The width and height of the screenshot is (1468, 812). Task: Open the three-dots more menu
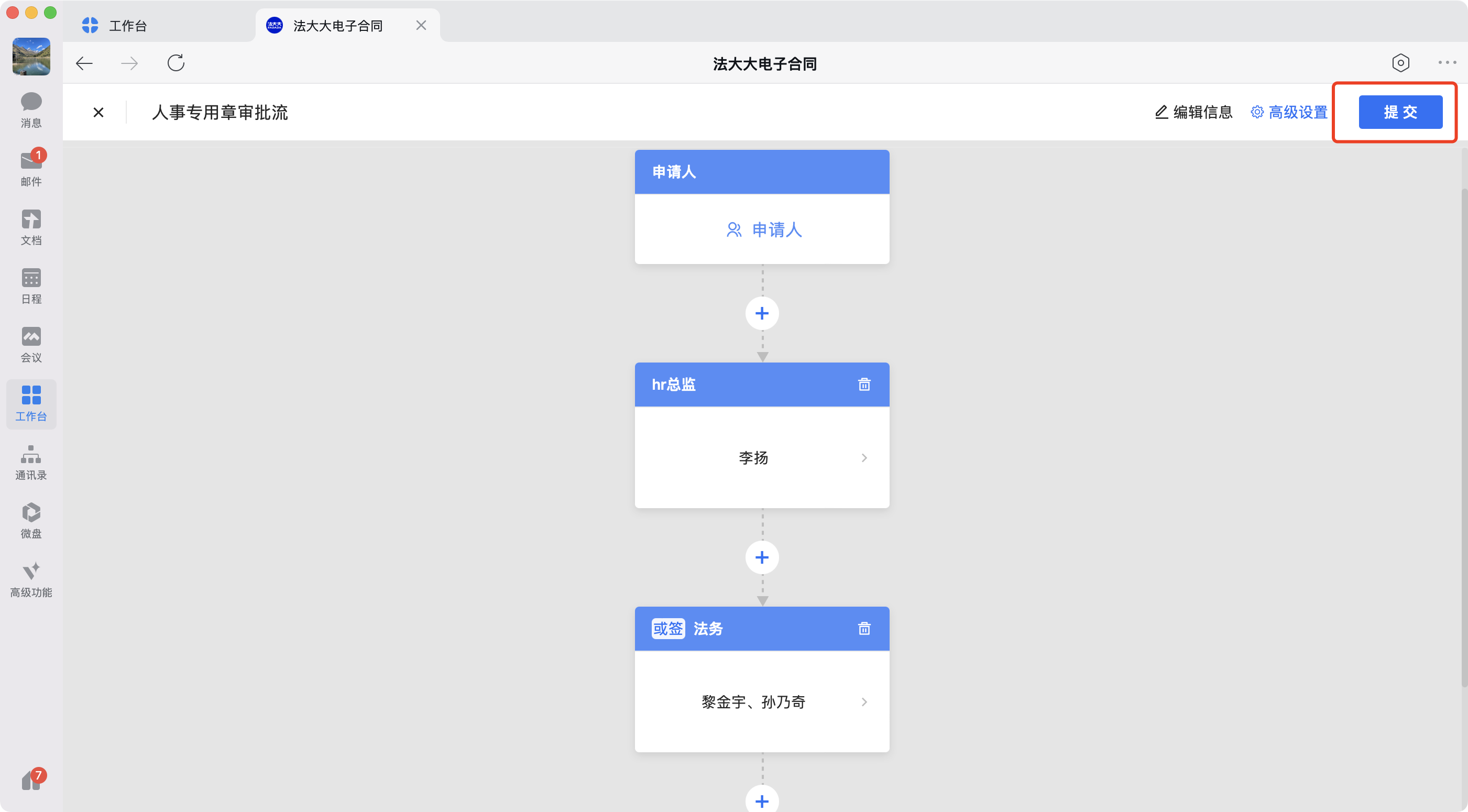point(1447,63)
